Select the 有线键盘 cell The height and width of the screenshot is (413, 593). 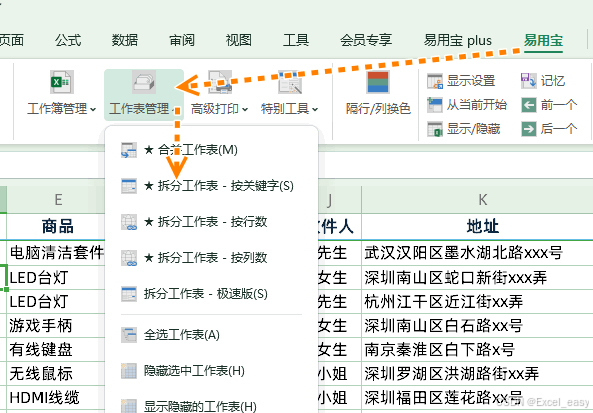point(56,350)
